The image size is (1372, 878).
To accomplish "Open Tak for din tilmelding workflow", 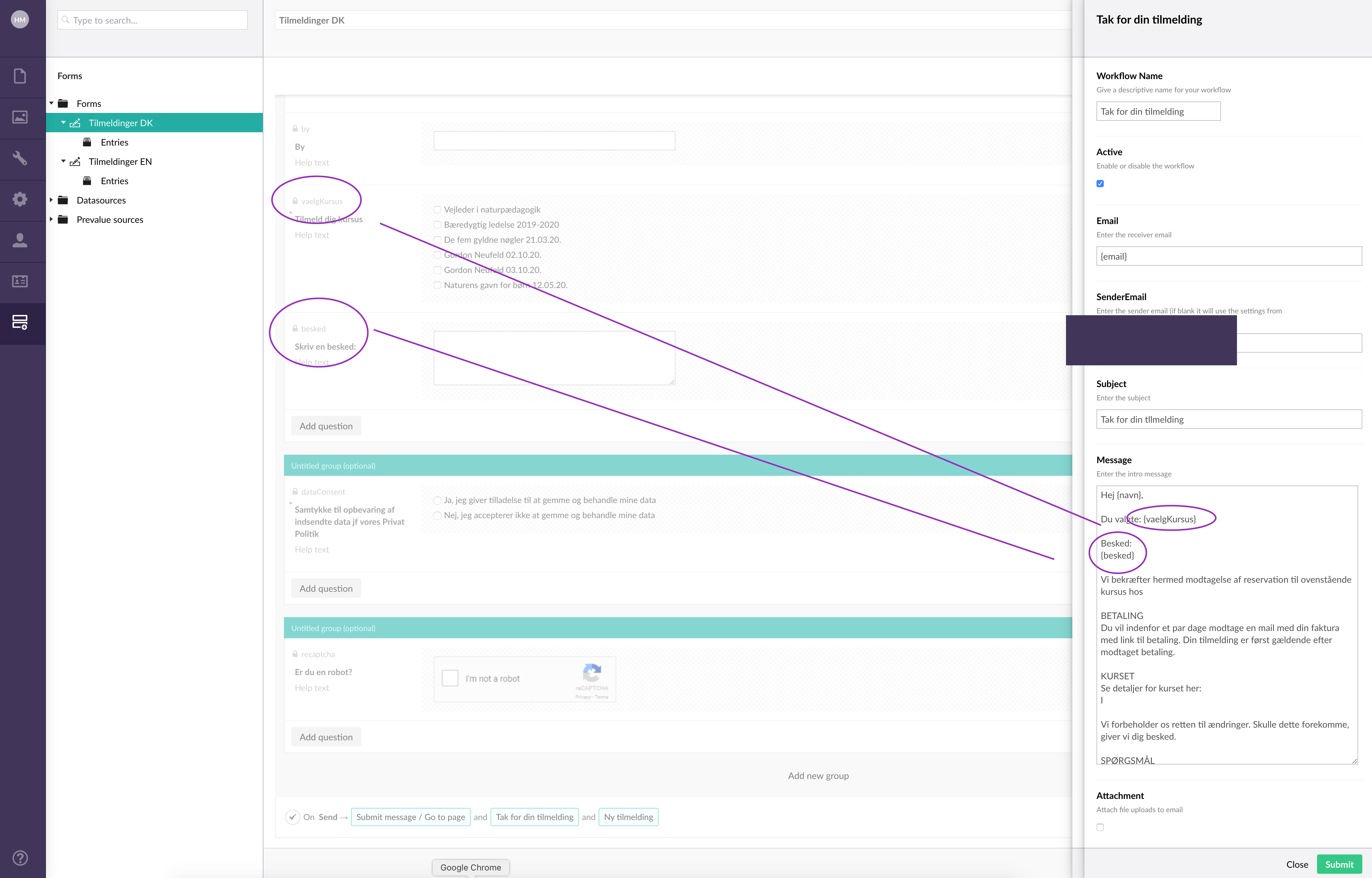I will (534, 817).
